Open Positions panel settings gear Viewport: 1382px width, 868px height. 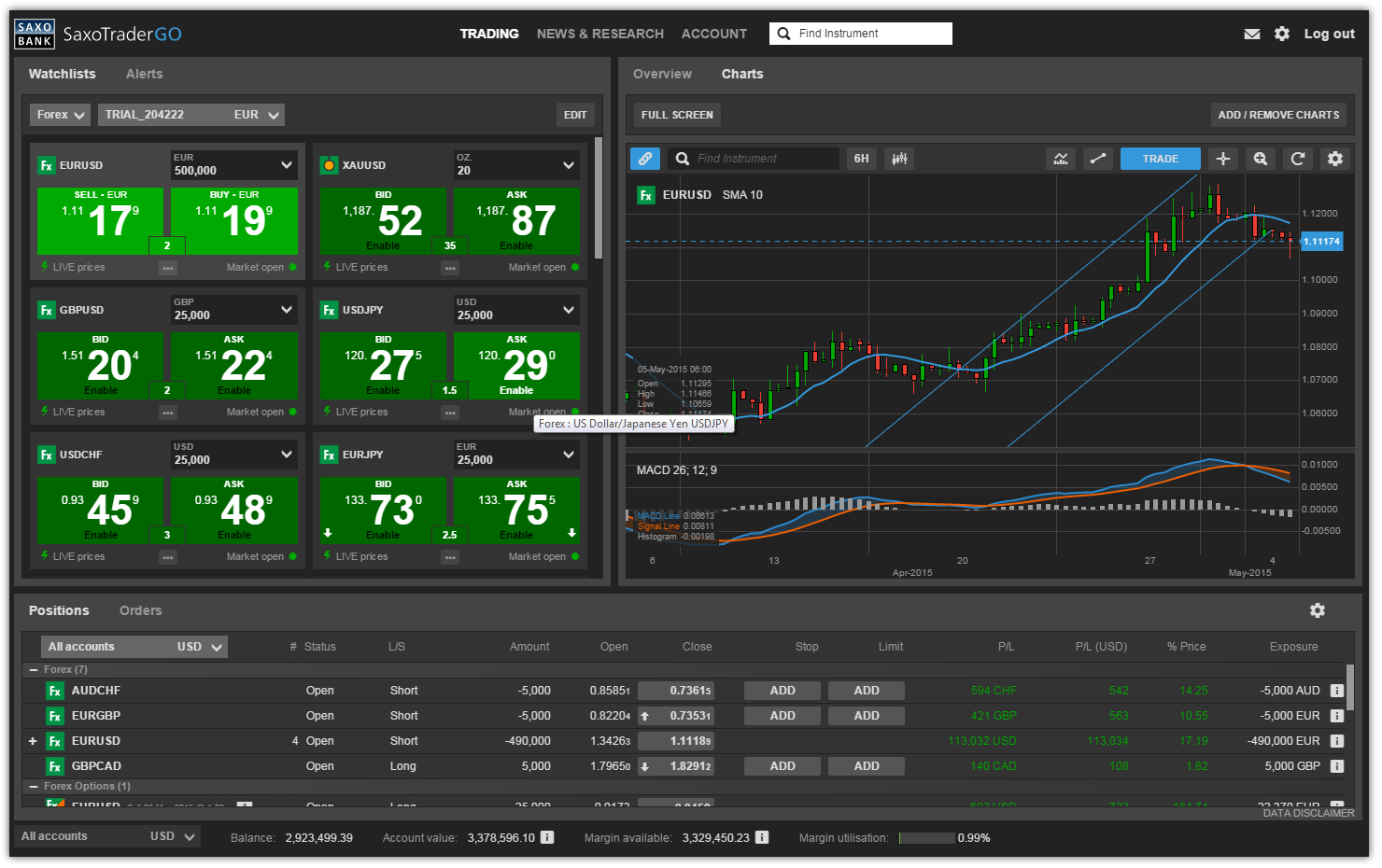click(x=1318, y=610)
